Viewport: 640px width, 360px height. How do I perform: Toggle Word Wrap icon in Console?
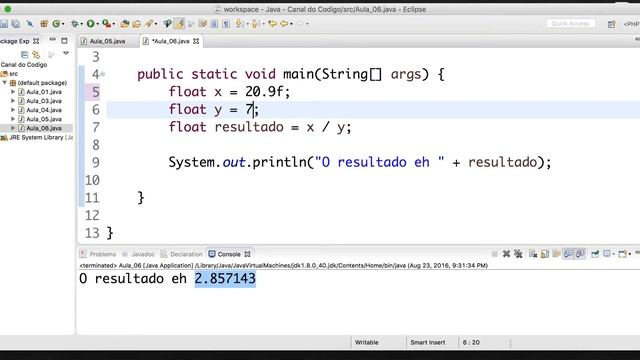click(557, 254)
